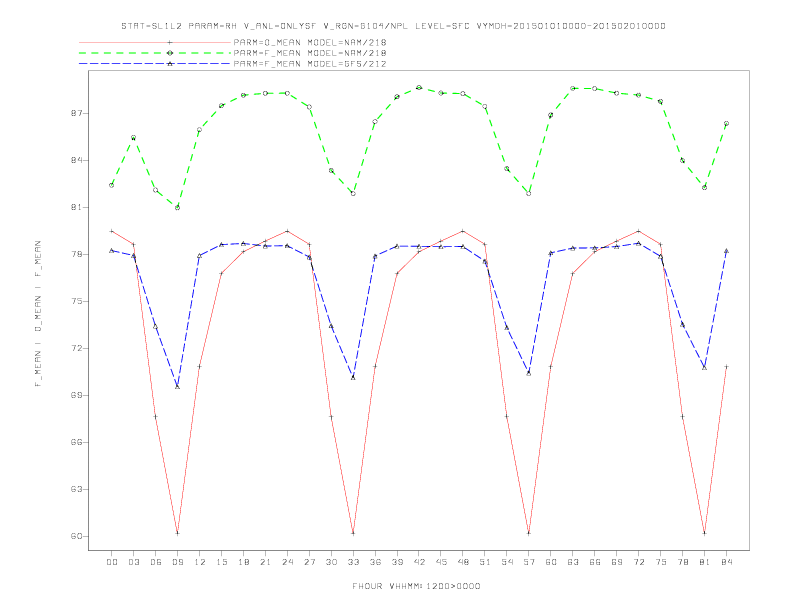Select legend entry PARM=F_MEAN MODEL=GFS/212

310,64
